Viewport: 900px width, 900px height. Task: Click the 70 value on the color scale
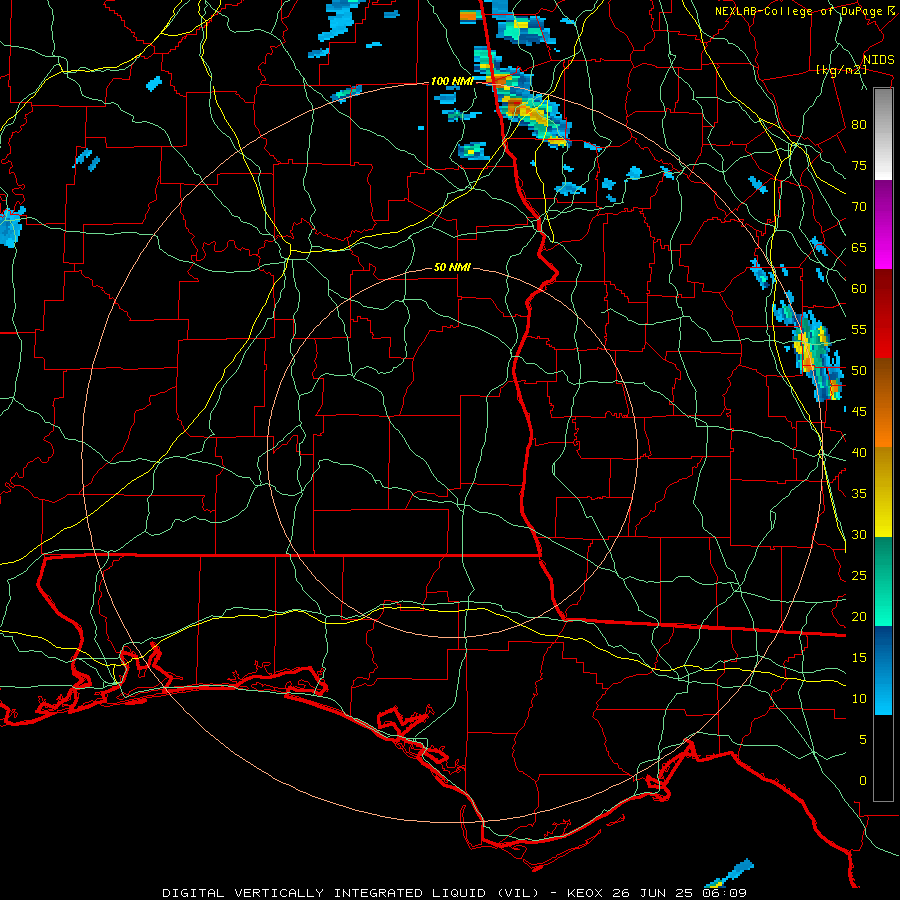point(859,207)
